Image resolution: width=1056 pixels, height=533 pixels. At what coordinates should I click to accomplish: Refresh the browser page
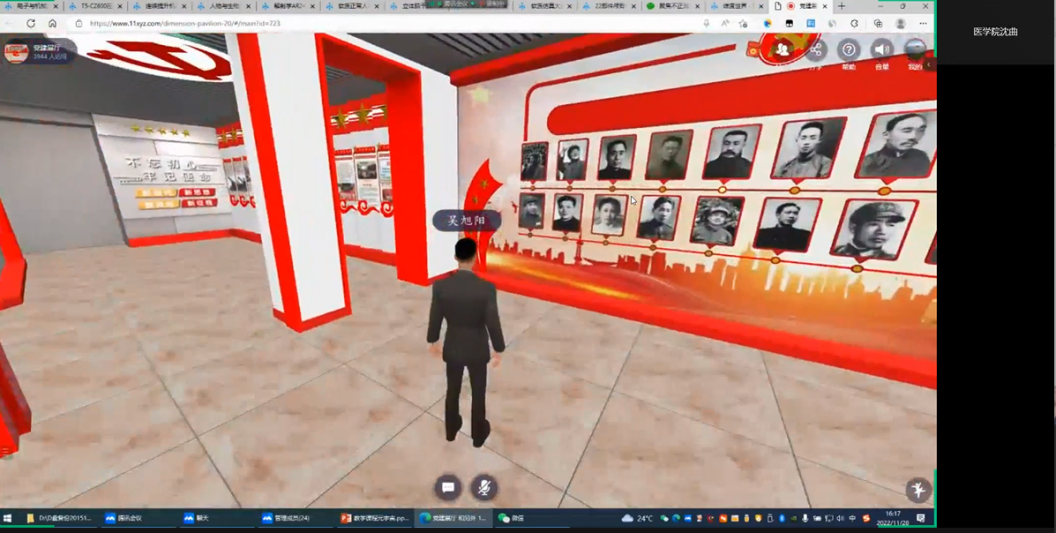[x=31, y=23]
